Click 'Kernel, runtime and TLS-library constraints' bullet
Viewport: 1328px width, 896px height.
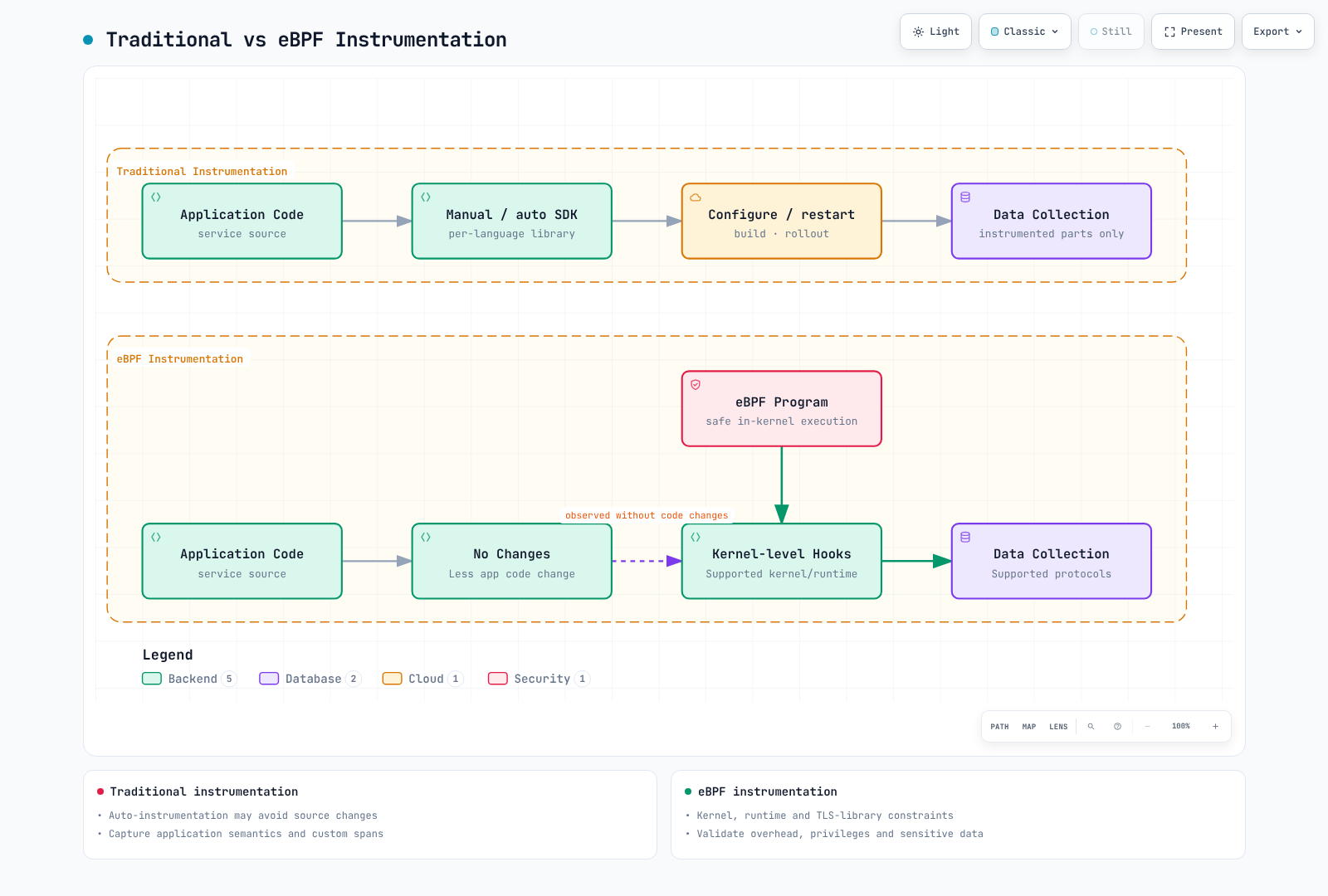825,816
